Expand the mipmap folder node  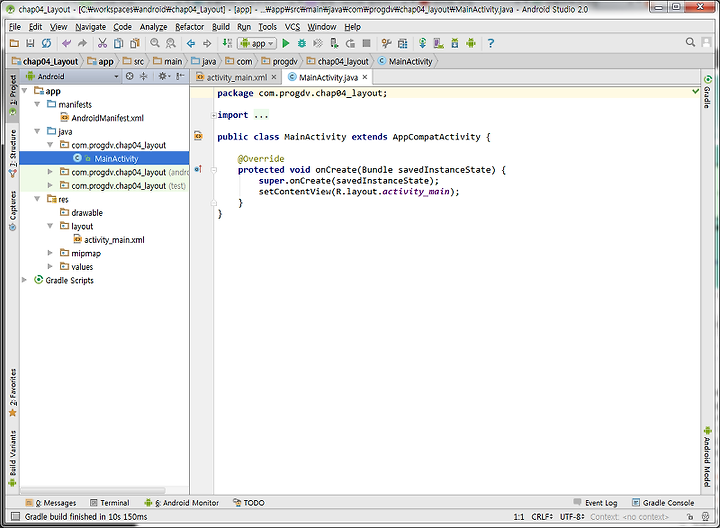50,253
